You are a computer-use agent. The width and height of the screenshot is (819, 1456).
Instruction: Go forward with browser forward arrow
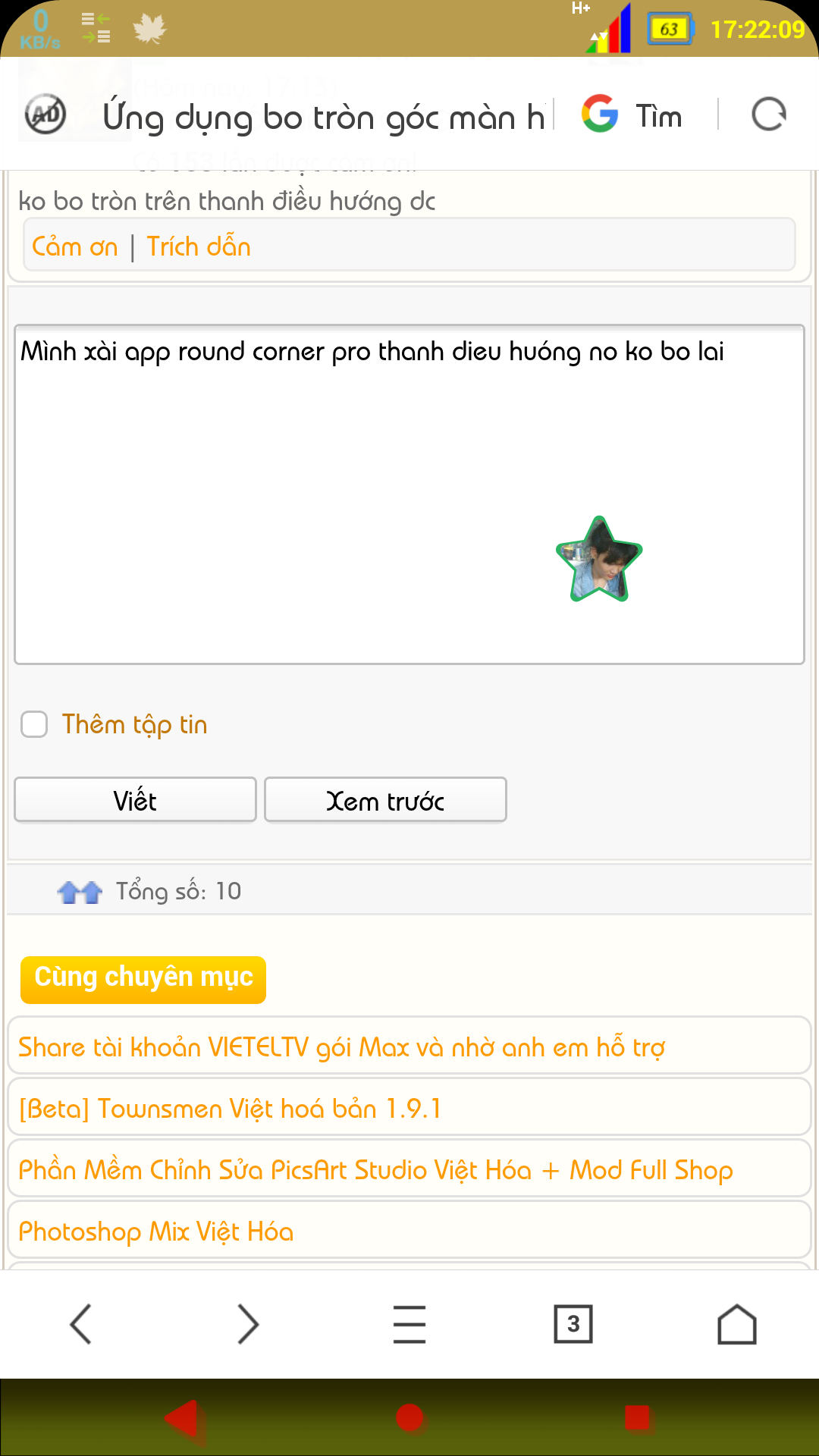(248, 1324)
